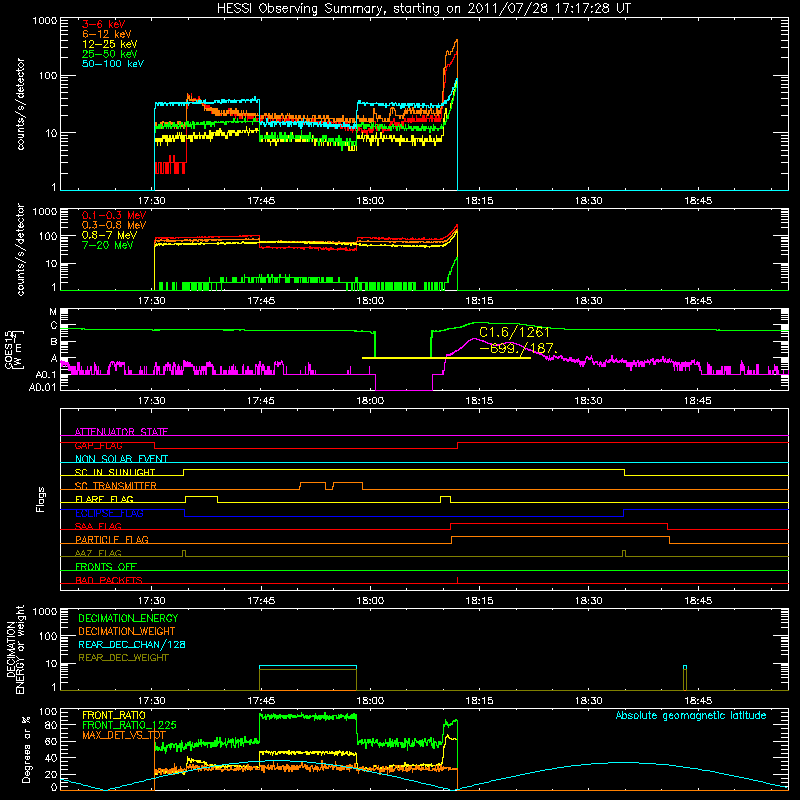Select the green FRONTS_OFF label
Screen dimensions: 800x800
[x=106, y=566]
